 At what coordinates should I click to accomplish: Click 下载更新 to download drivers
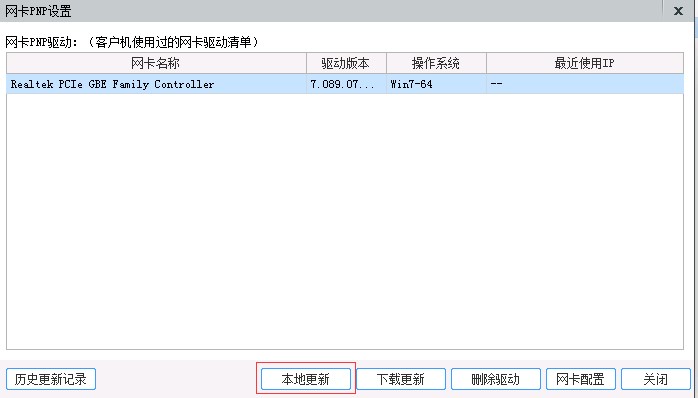click(401, 379)
